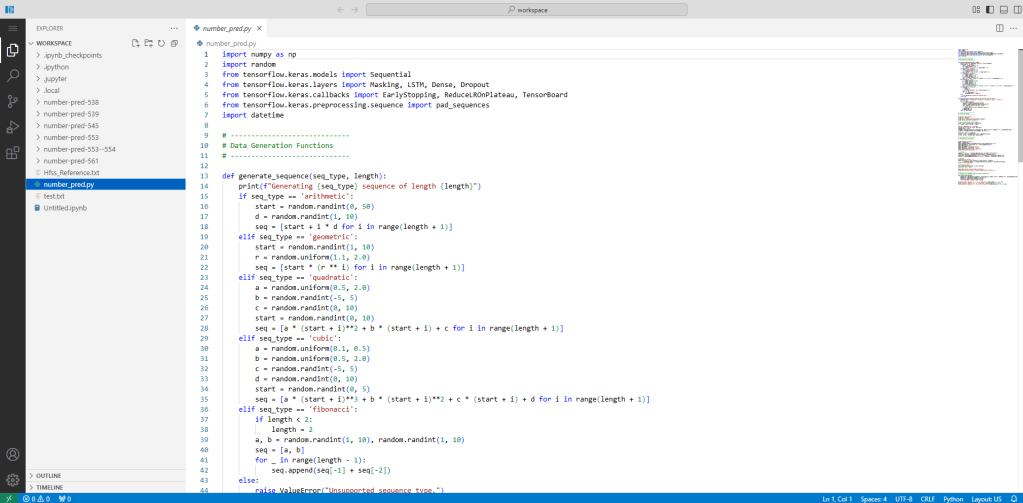Open the hamburger application menu
Image resolution: width=1023 pixels, height=503 pixels.
click(x=12, y=28)
